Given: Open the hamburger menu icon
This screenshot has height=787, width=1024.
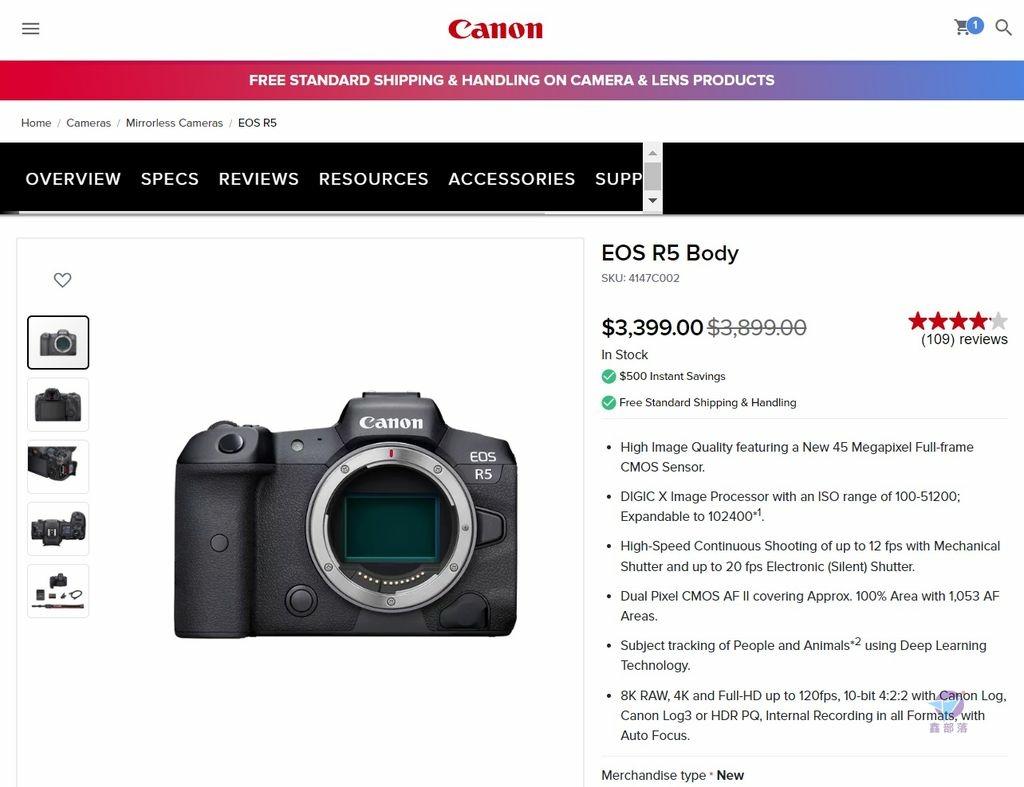Looking at the screenshot, I should click(x=31, y=28).
